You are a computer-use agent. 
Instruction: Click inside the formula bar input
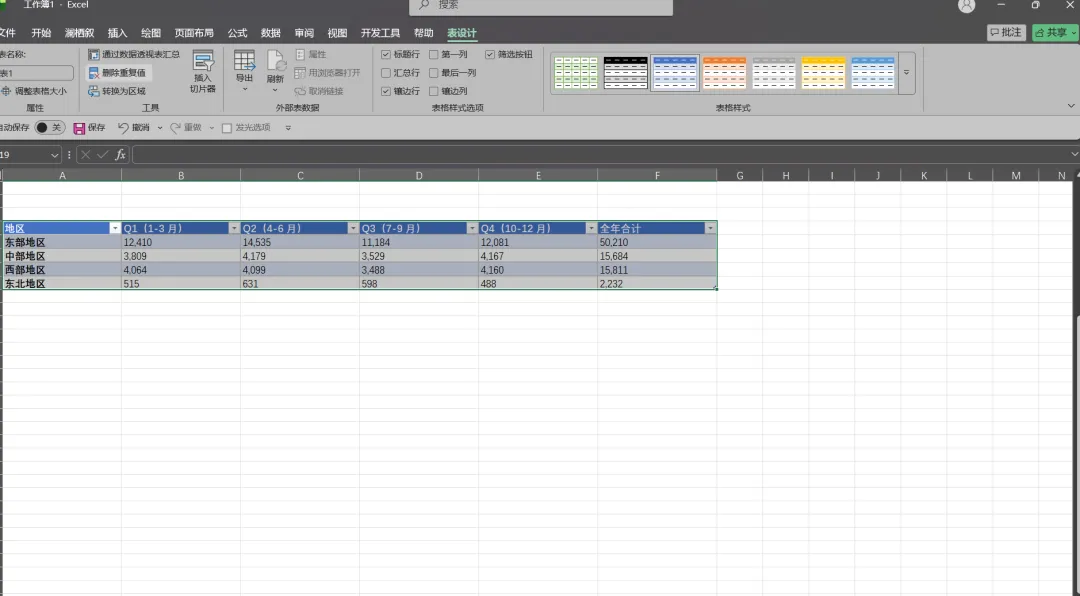599,154
